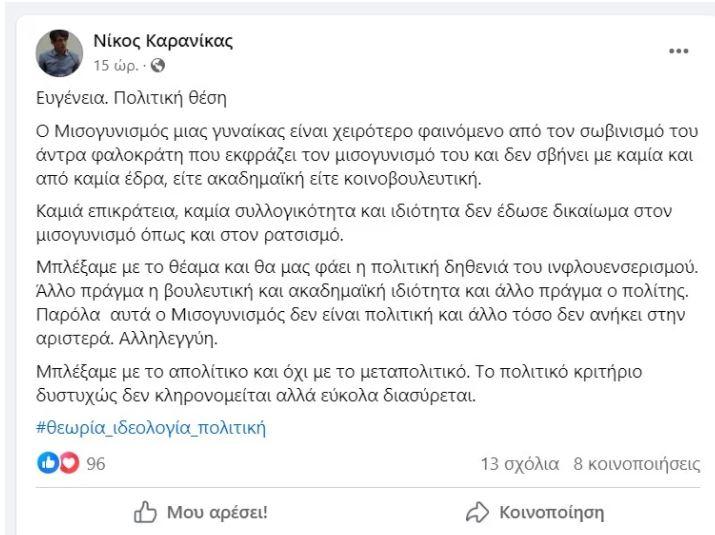Screen dimensions: 715x535
Task: Click thumbs-up icon beside "Μου αρέσει!"
Action: coord(145,513)
